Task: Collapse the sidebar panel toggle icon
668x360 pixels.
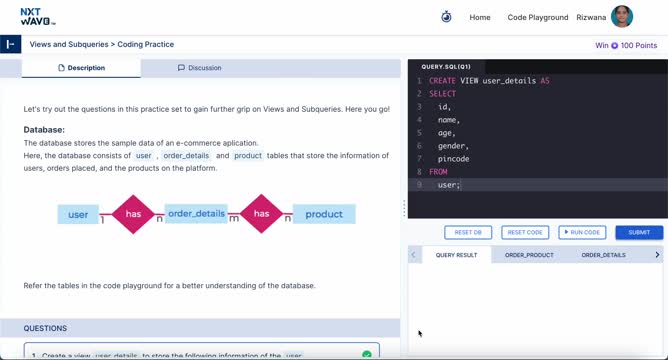Action: tap(11, 44)
